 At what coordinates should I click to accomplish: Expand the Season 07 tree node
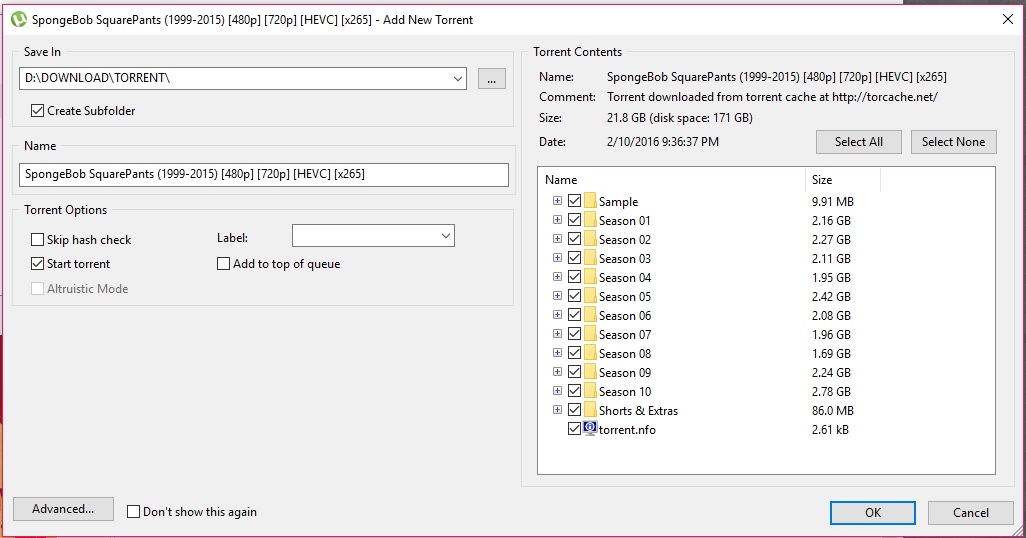coord(557,333)
